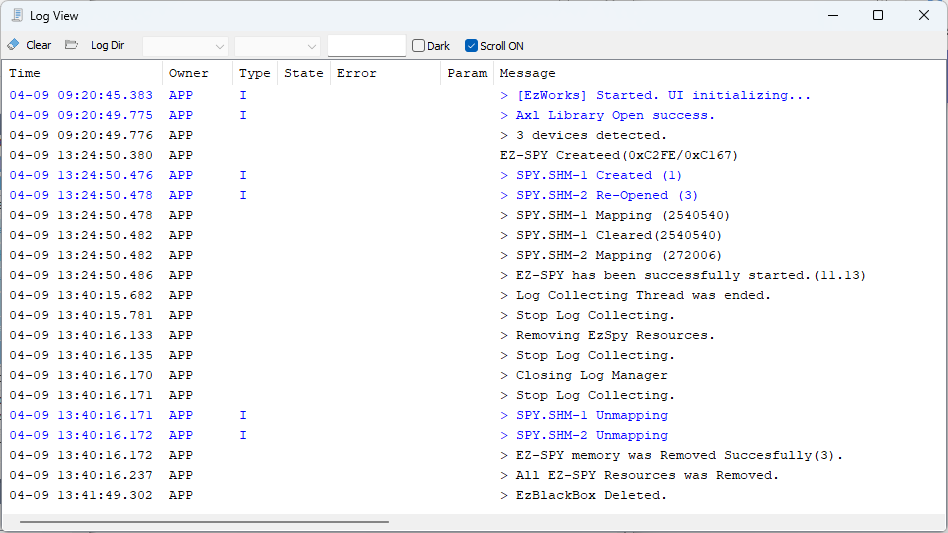Click the Clear button label
Image resolution: width=948 pixels, height=533 pixels.
tap(39, 45)
